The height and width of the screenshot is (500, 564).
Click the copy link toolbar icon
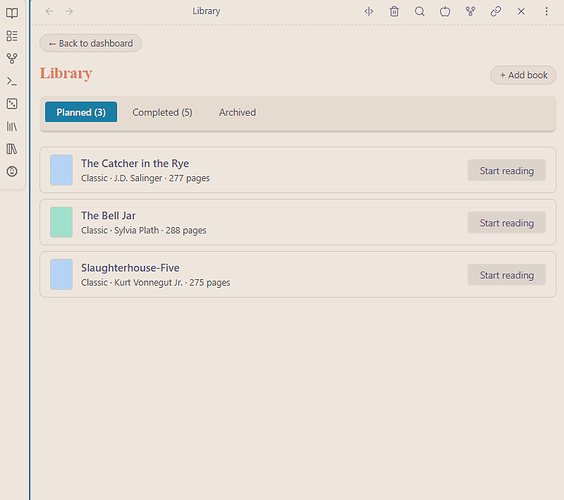click(x=496, y=12)
